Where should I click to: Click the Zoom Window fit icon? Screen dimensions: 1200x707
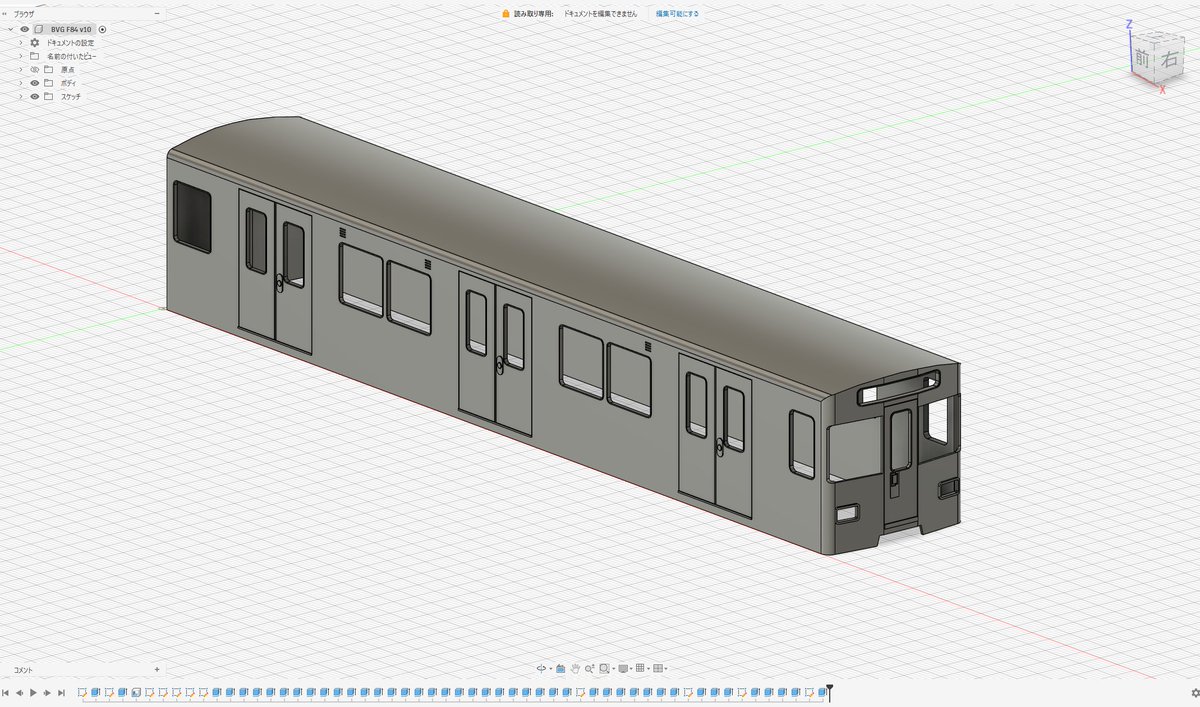click(x=604, y=668)
